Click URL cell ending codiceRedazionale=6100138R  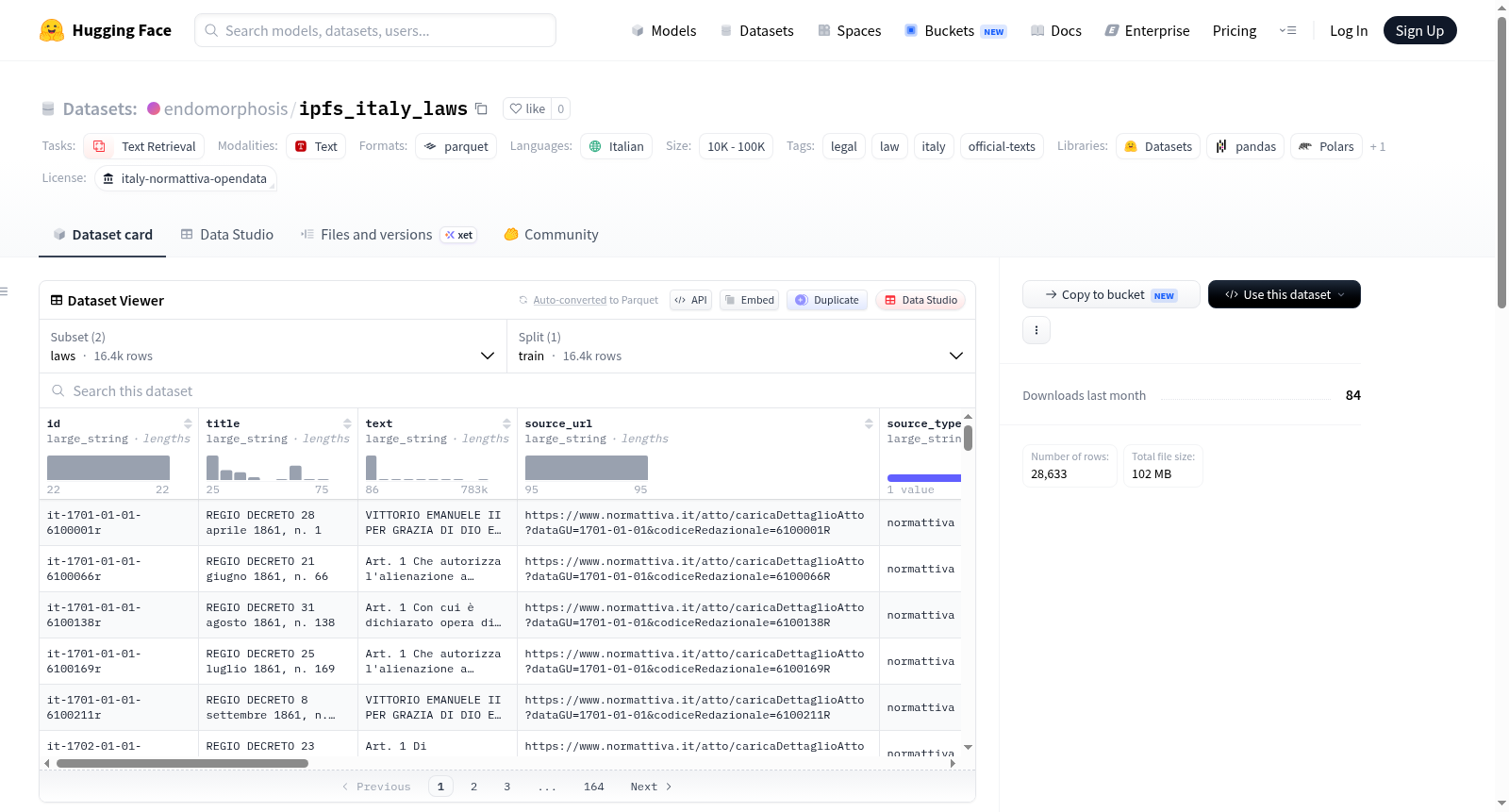698,615
